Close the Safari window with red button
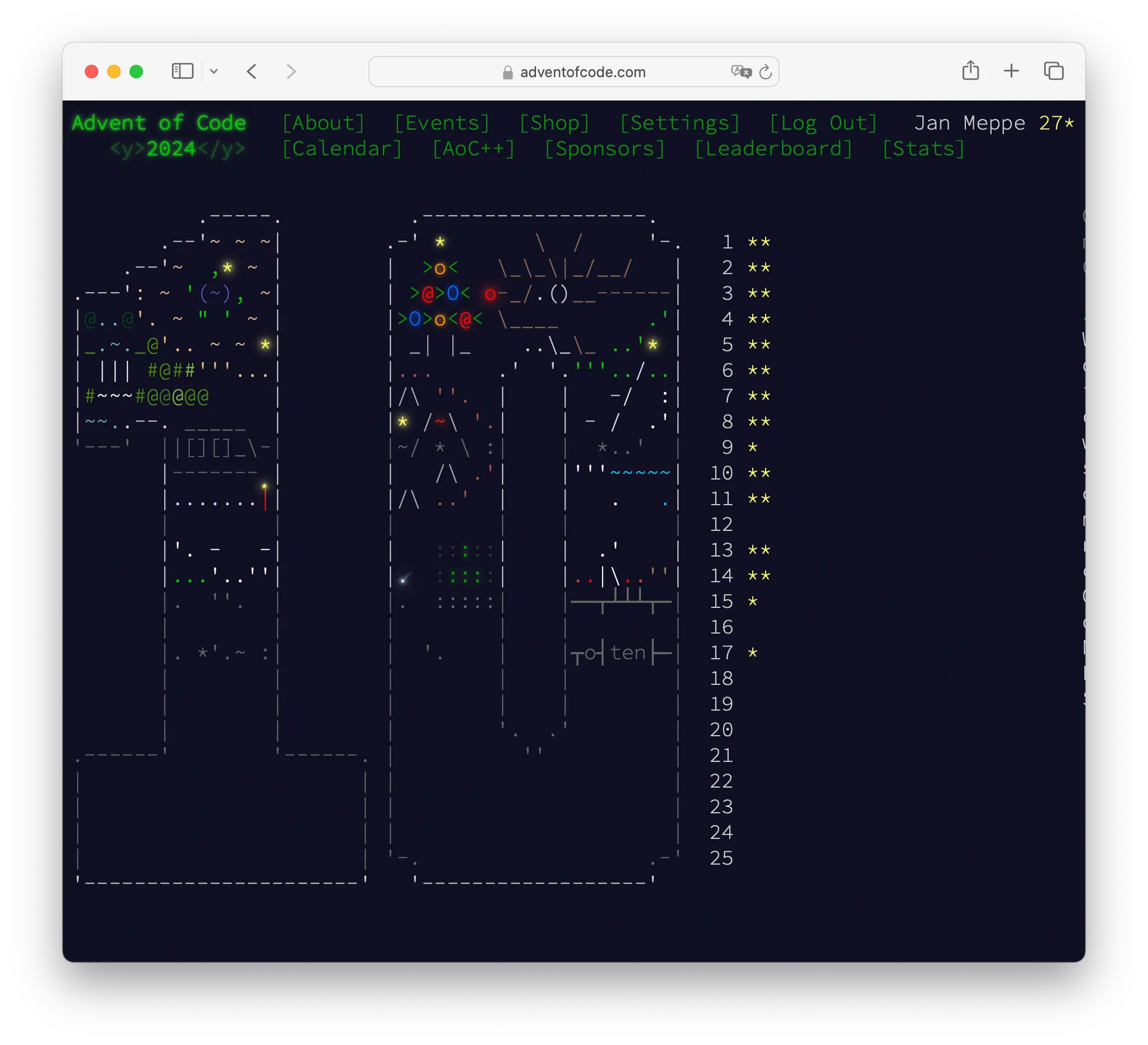The width and height of the screenshot is (1148, 1045). pyautogui.click(x=92, y=72)
